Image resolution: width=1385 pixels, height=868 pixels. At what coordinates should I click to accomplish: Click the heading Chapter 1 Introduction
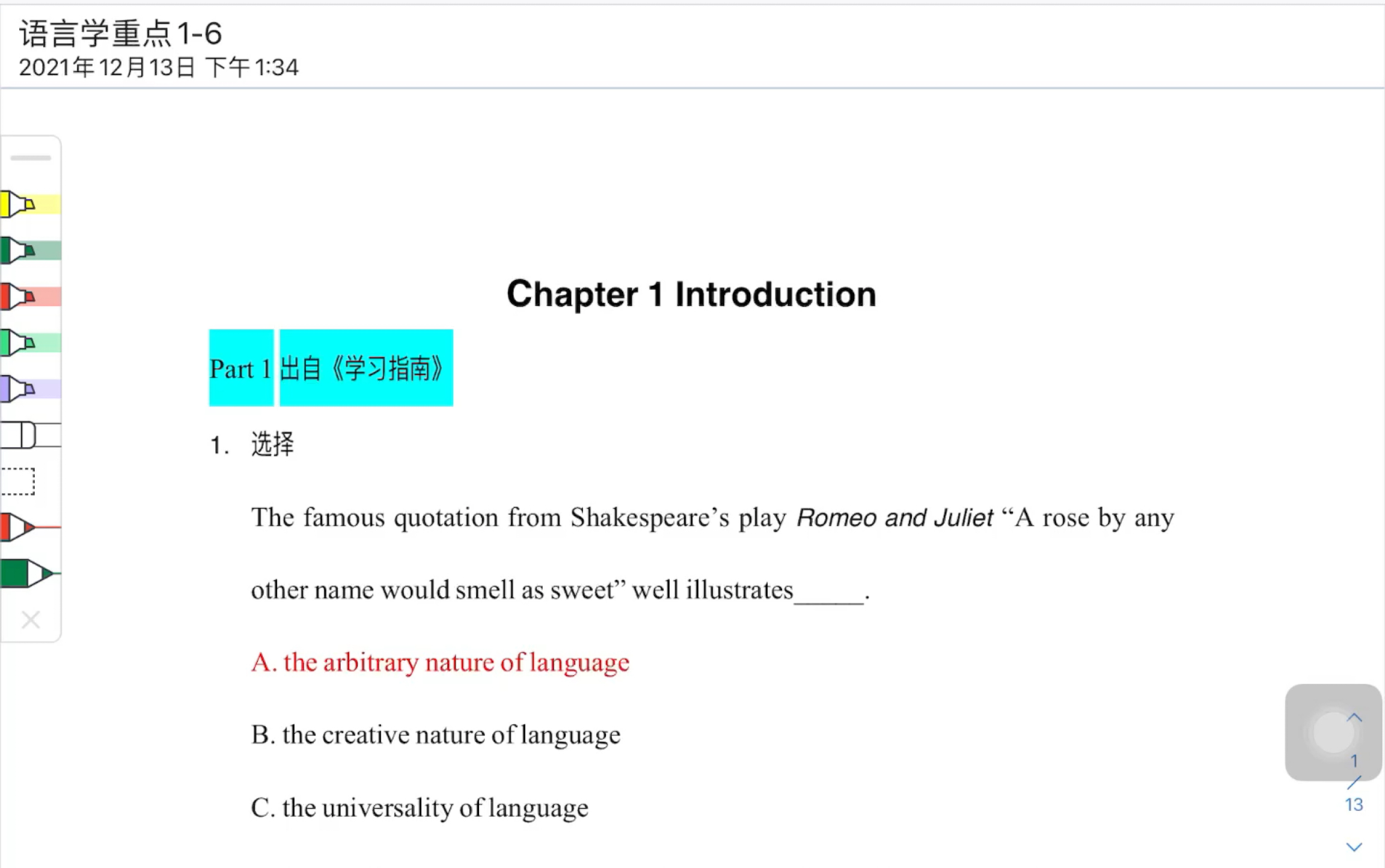691,294
